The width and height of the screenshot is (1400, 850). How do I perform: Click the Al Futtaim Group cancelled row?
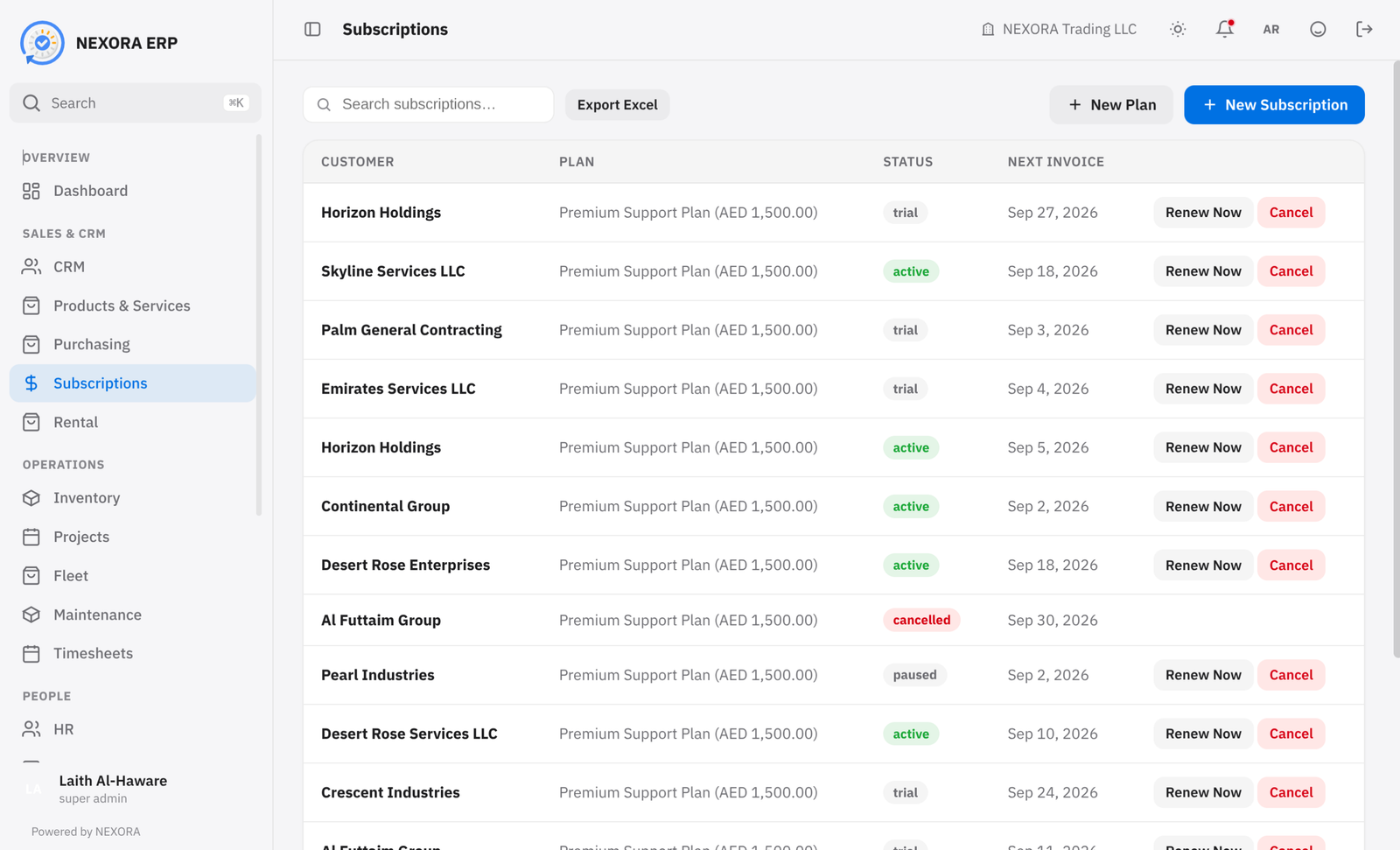click(x=833, y=620)
